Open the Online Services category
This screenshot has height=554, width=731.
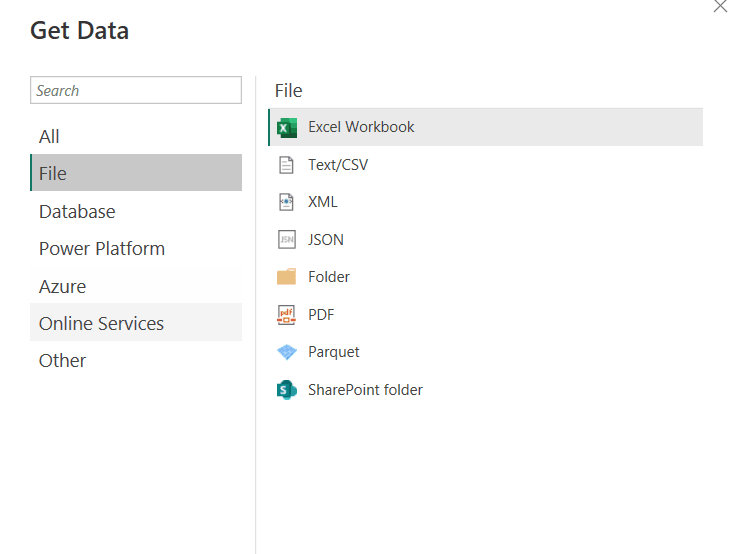[x=136, y=323]
